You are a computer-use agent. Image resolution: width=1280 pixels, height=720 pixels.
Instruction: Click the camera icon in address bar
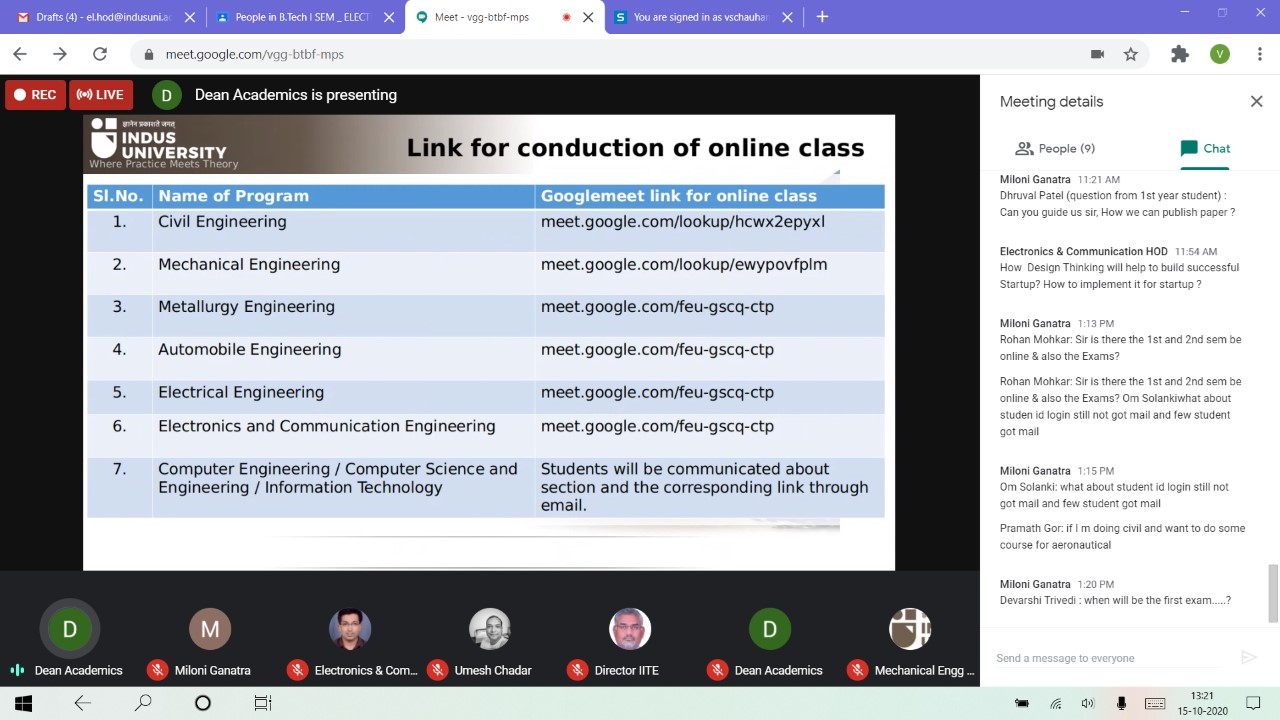tap(1097, 54)
